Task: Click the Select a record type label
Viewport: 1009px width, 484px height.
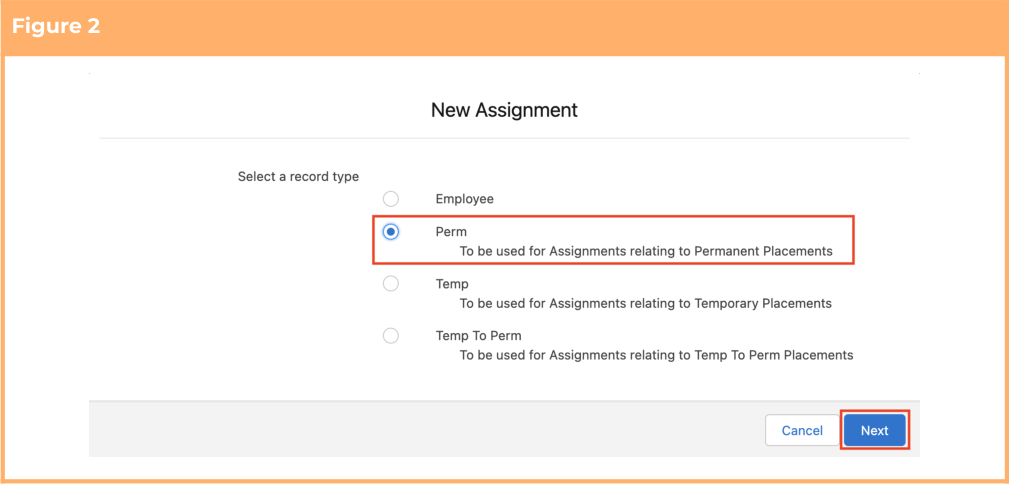Action: pos(299,176)
